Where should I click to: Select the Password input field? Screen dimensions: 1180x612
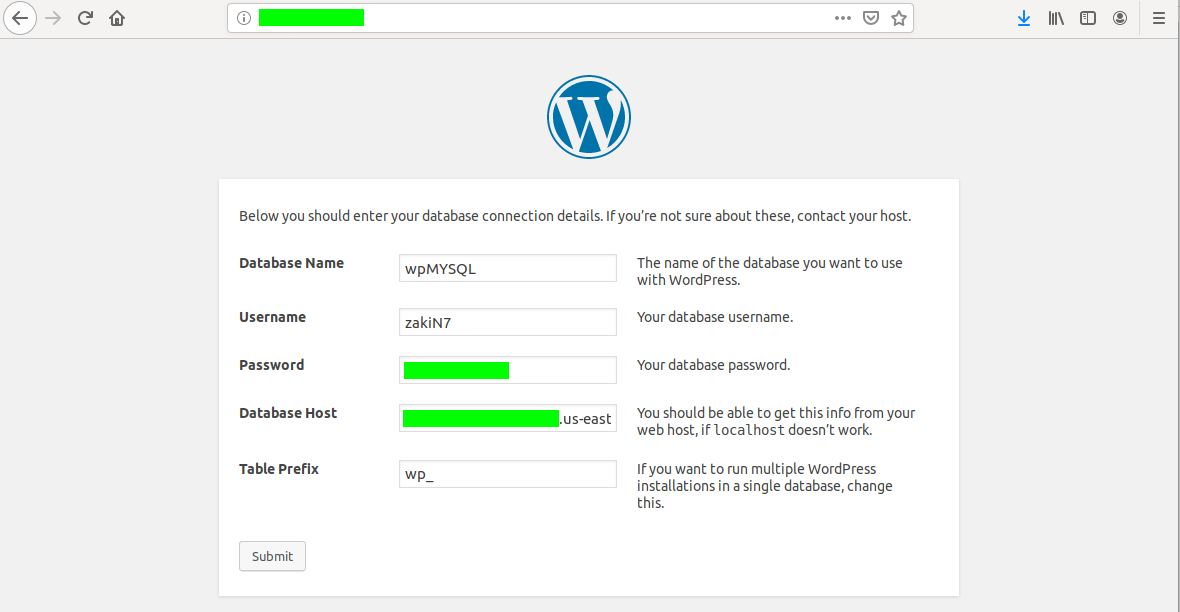click(508, 370)
